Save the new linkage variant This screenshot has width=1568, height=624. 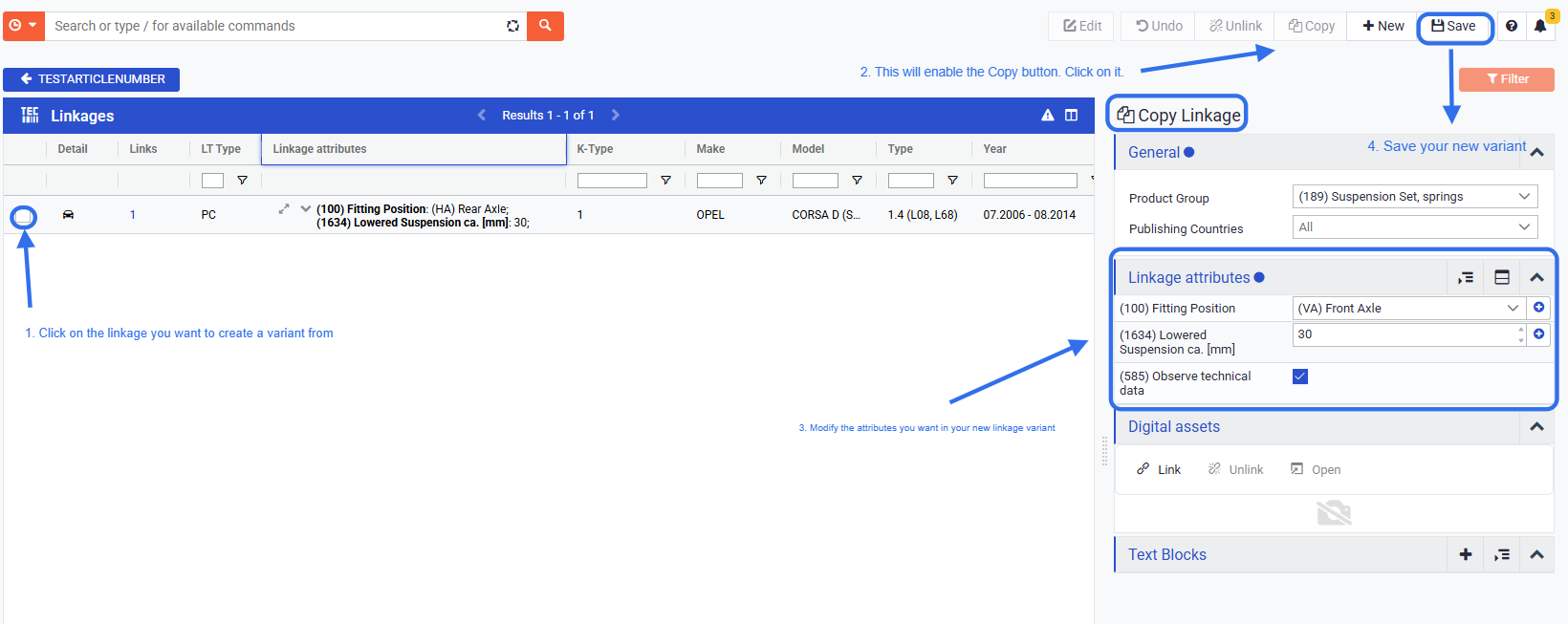[x=1453, y=26]
